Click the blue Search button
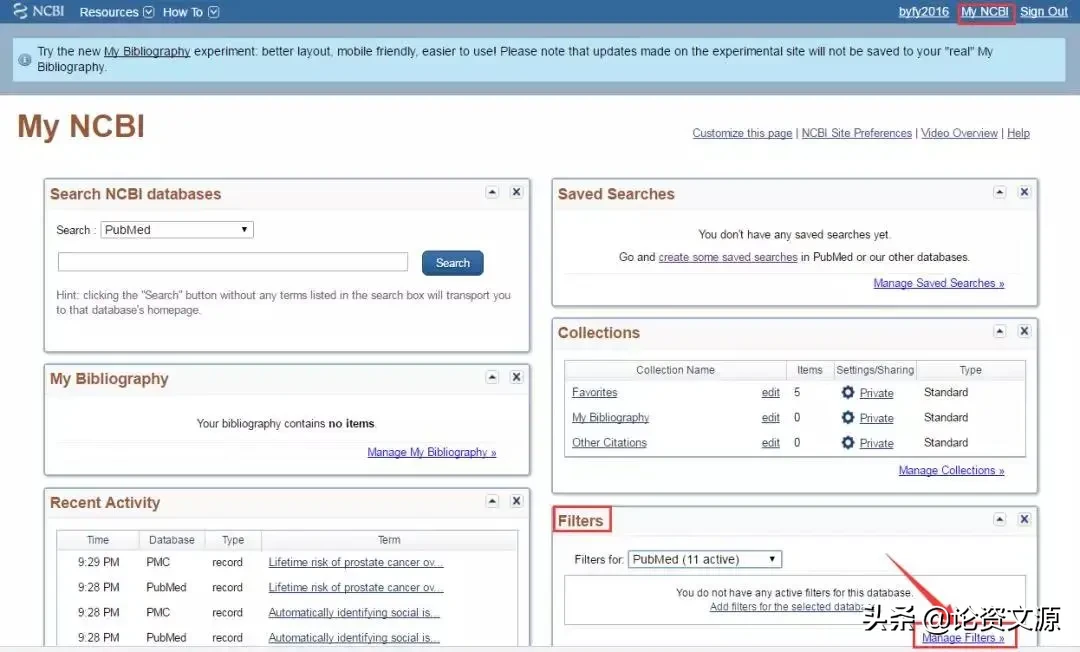Screen dimensions: 1080x652 [453, 263]
